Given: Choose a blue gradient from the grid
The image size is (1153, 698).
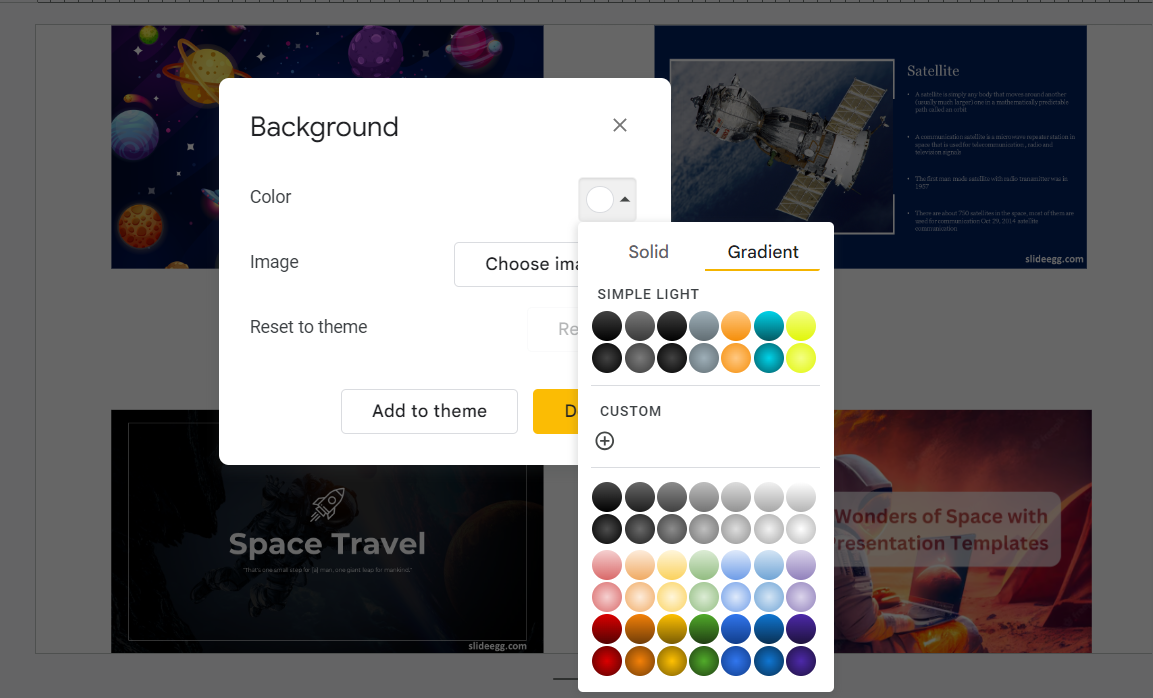Looking at the screenshot, I should click(x=736, y=629).
